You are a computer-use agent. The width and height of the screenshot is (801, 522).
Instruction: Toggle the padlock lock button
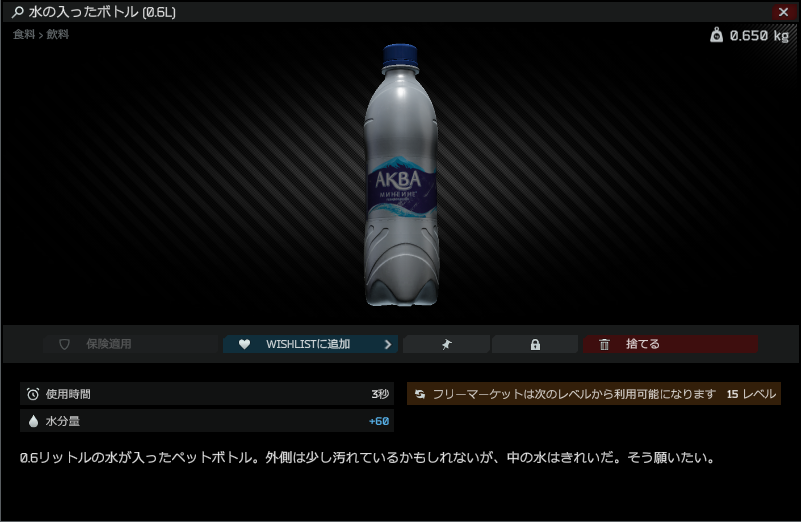coord(535,344)
